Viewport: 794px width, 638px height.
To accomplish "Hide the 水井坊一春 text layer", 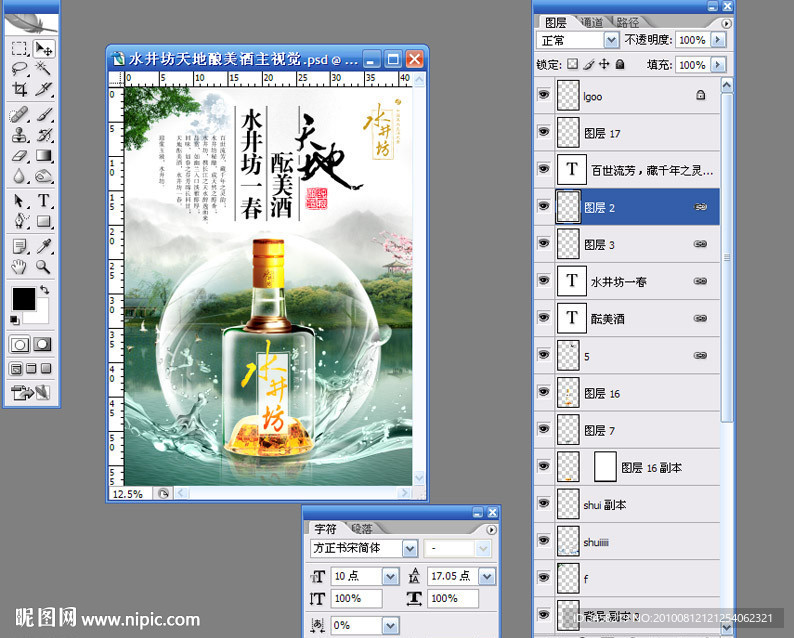I will 543,281.
